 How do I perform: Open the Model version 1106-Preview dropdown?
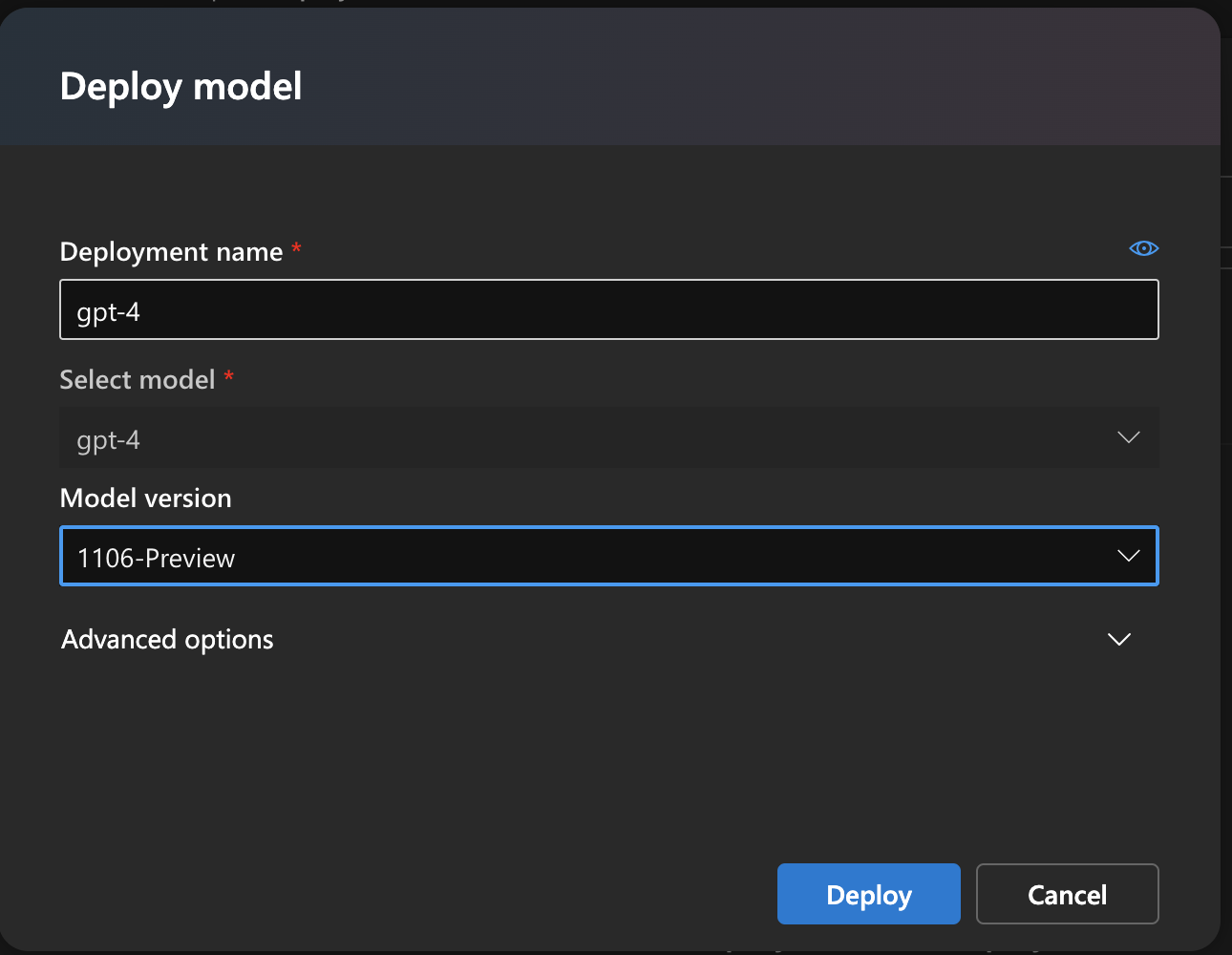click(x=609, y=556)
